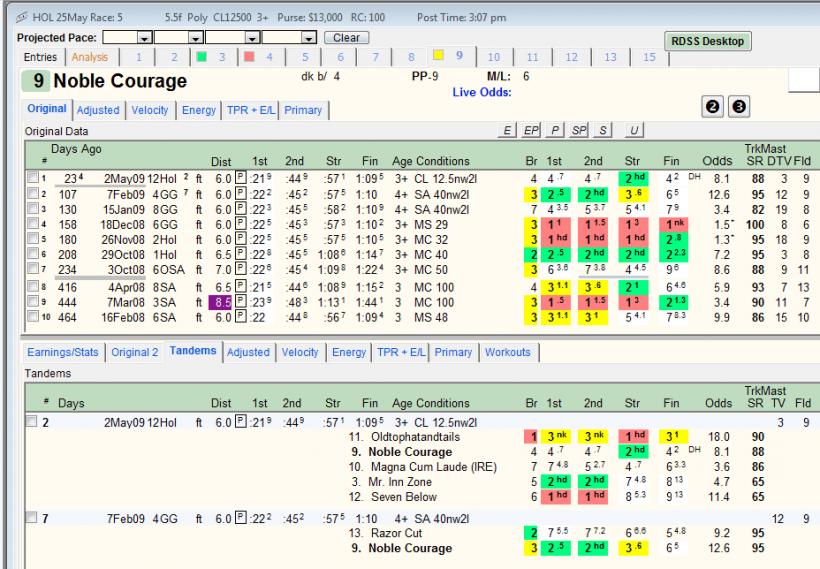Viewport: 820px width, 569px height.
Task: Click the P surface icon in 3Oct08 6OSA row
Action: tap(241, 269)
